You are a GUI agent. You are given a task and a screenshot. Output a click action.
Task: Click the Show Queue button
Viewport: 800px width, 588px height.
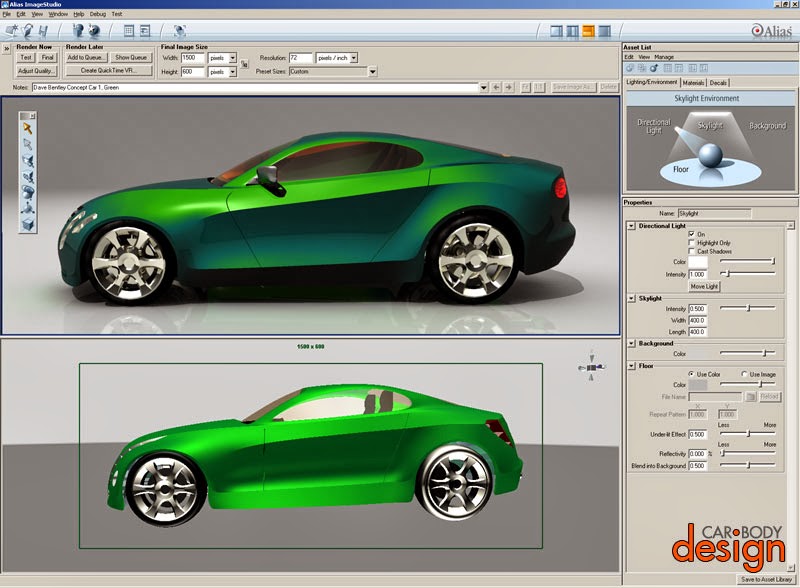pos(131,58)
